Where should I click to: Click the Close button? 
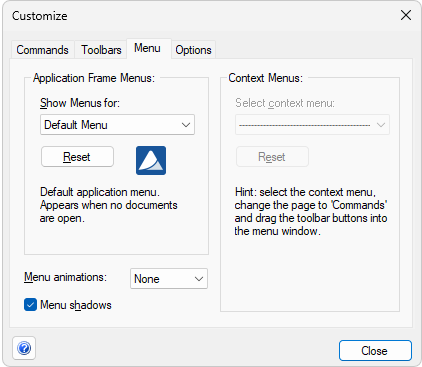pos(375,350)
